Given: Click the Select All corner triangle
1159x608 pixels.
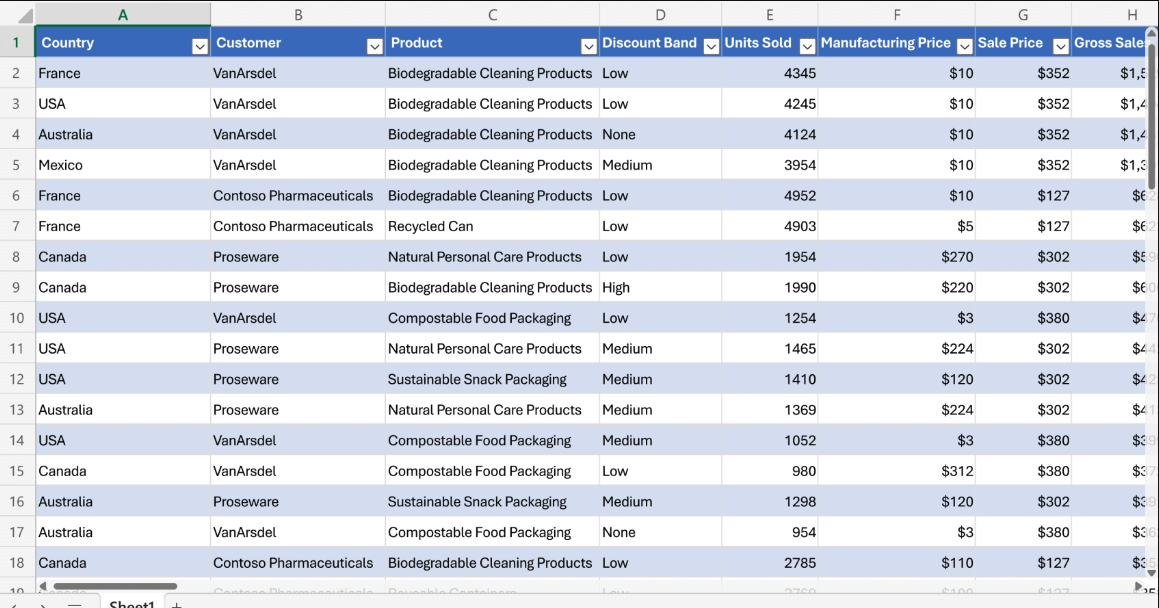Looking at the screenshot, I should 24,15.
